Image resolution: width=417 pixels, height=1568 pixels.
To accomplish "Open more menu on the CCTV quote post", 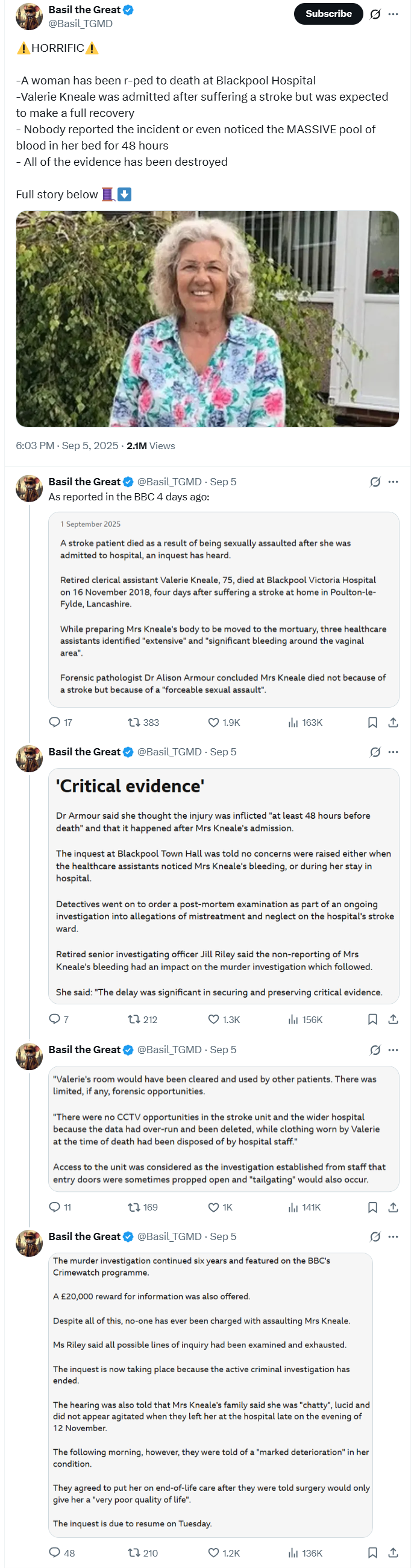I will (x=393, y=1050).
